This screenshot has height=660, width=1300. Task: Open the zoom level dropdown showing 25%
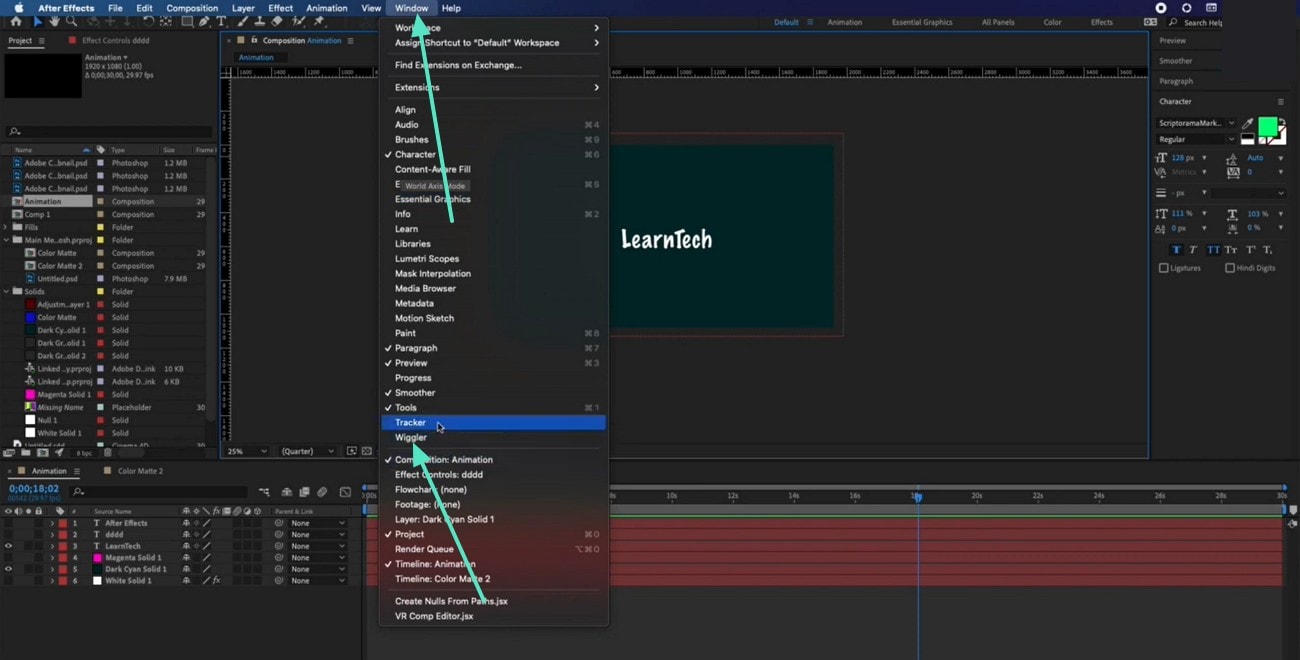245,451
